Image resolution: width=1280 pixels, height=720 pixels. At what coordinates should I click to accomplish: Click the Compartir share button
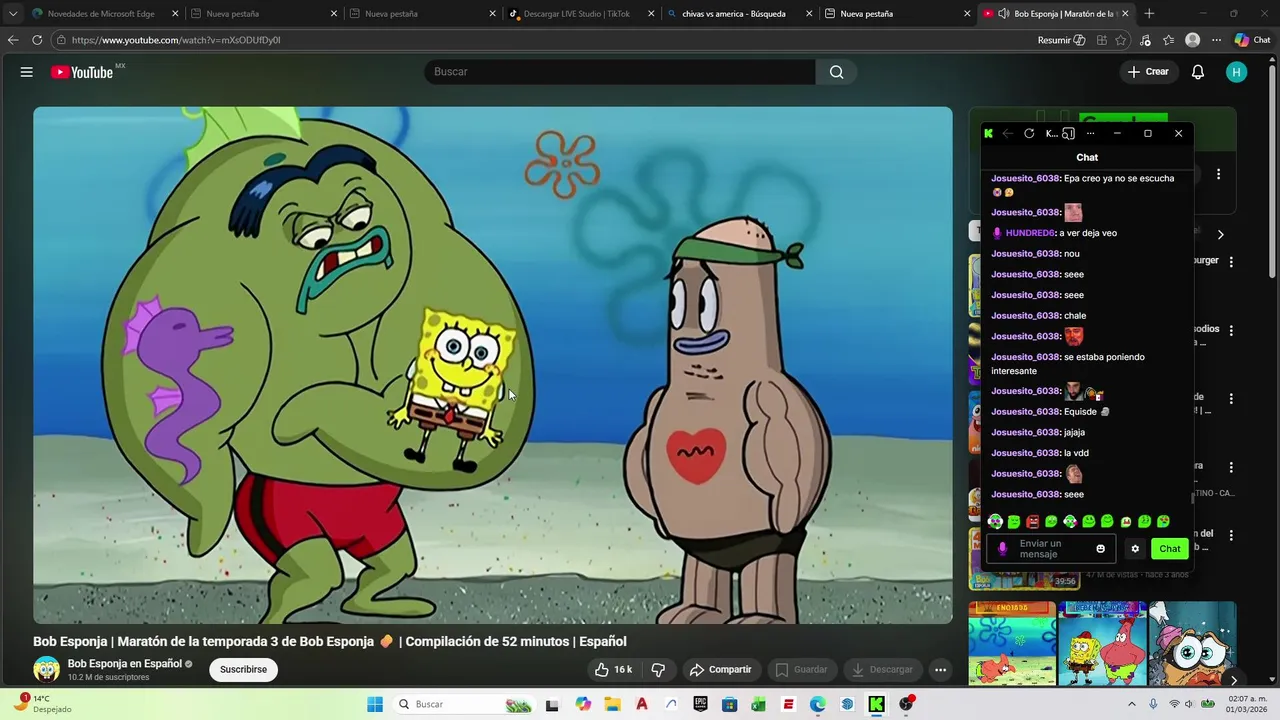click(x=719, y=670)
